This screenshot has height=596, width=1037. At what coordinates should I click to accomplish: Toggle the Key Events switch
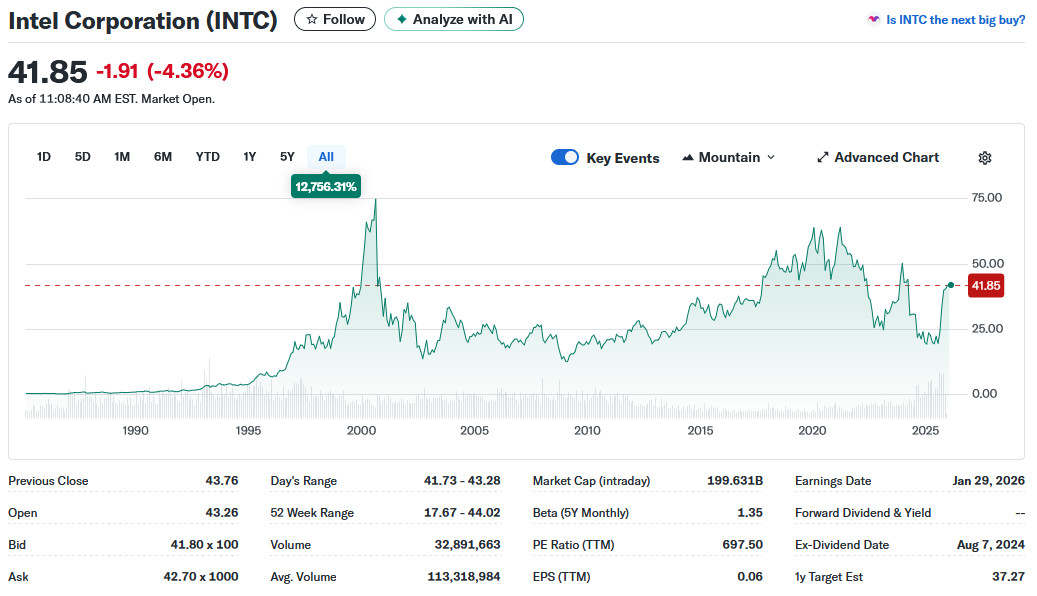point(565,158)
